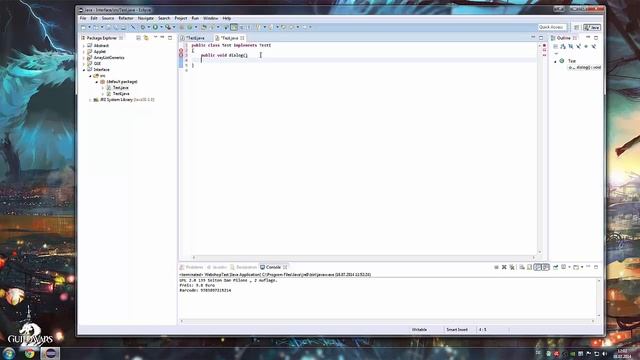640x360 pixels.
Task: Open the Run menu
Action: click(x=195, y=18)
